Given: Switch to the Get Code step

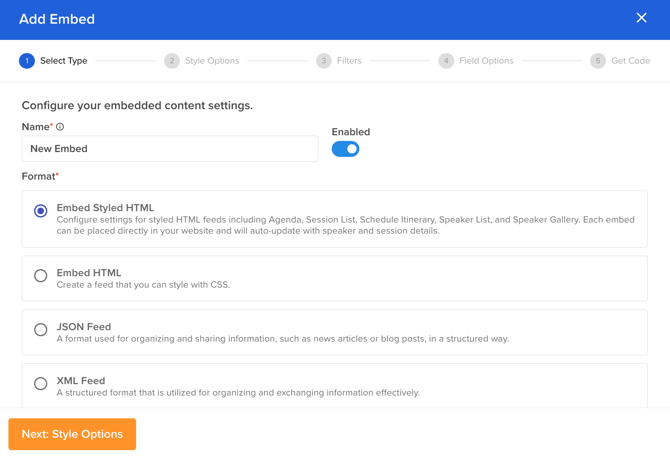Looking at the screenshot, I should [x=630, y=61].
